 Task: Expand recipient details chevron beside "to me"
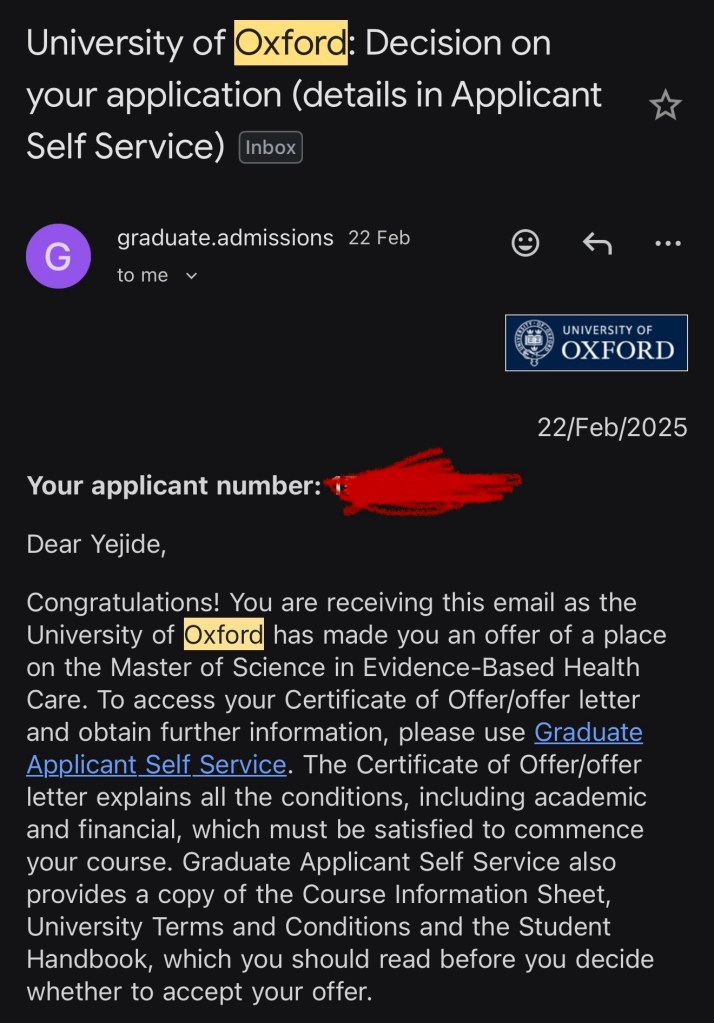pos(192,276)
